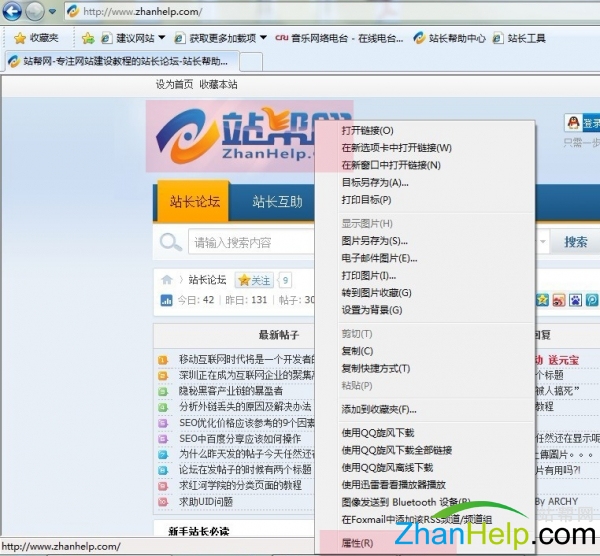Image resolution: width=600 pixels, height=556 pixels.
Task: Click the add-to-favorites-bar star icon
Action: (x=88, y=38)
